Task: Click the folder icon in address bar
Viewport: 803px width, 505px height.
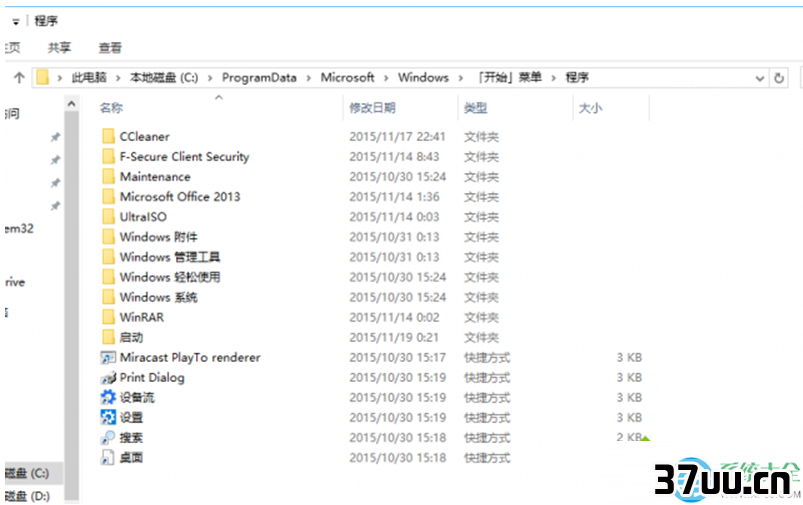Action: pos(43,77)
